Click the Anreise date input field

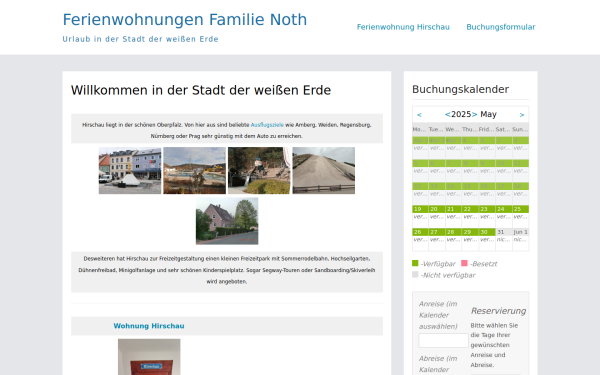[443, 341]
